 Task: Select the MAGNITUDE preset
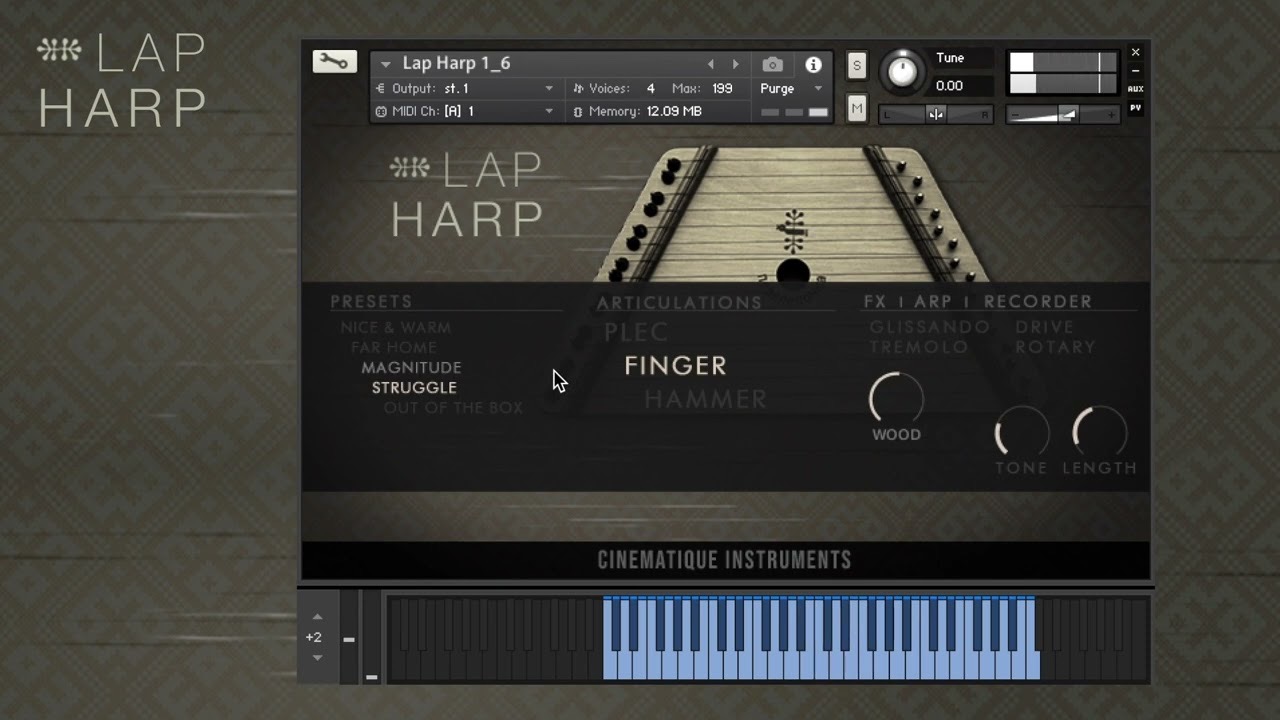pyautogui.click(x=411, y=368)
